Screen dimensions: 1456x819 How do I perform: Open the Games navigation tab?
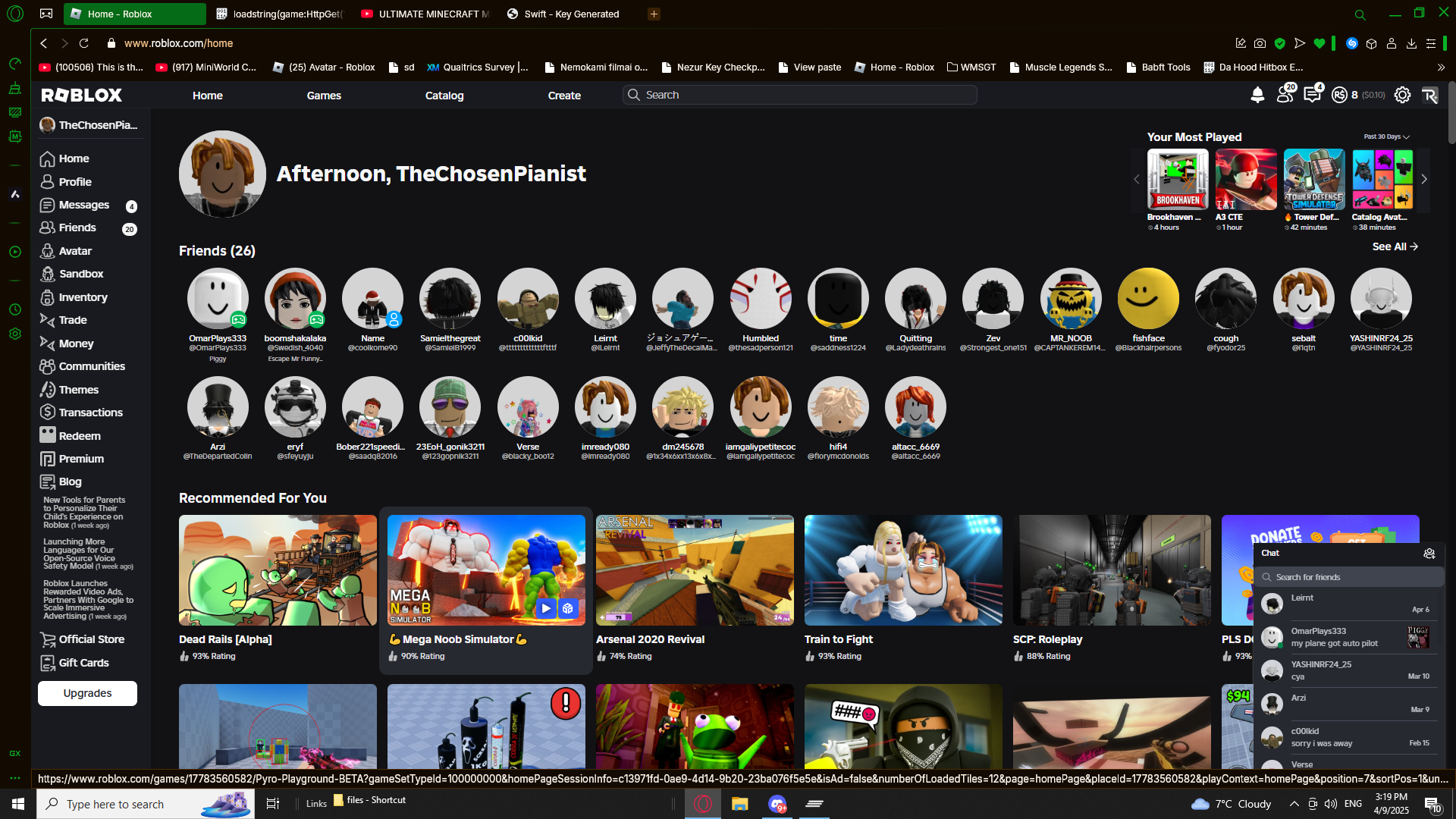click(x=324, y=96)
